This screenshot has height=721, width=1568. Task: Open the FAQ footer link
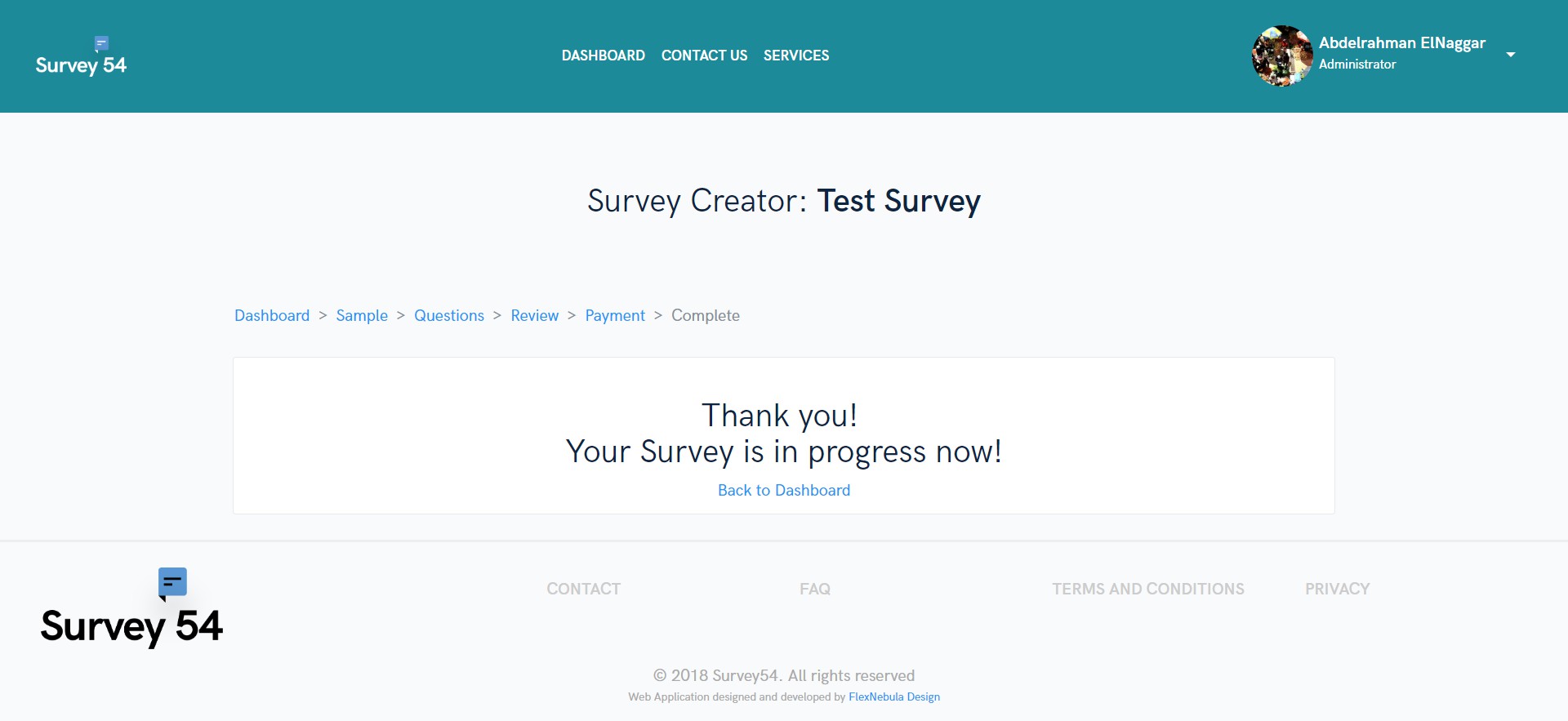point(815,589)
